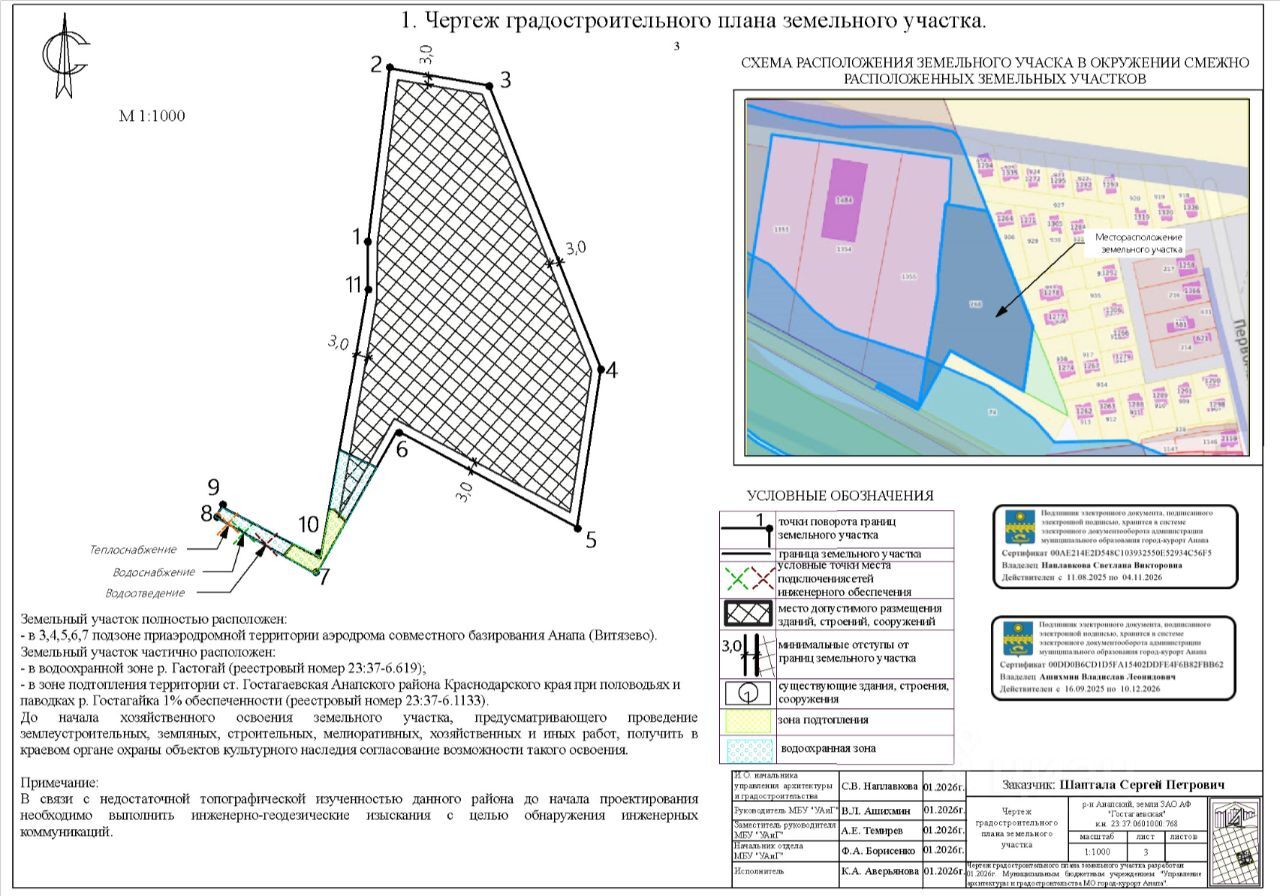Click the М 1:1000 scale label
Screen dimensions: 1280x896
[152, 116]
